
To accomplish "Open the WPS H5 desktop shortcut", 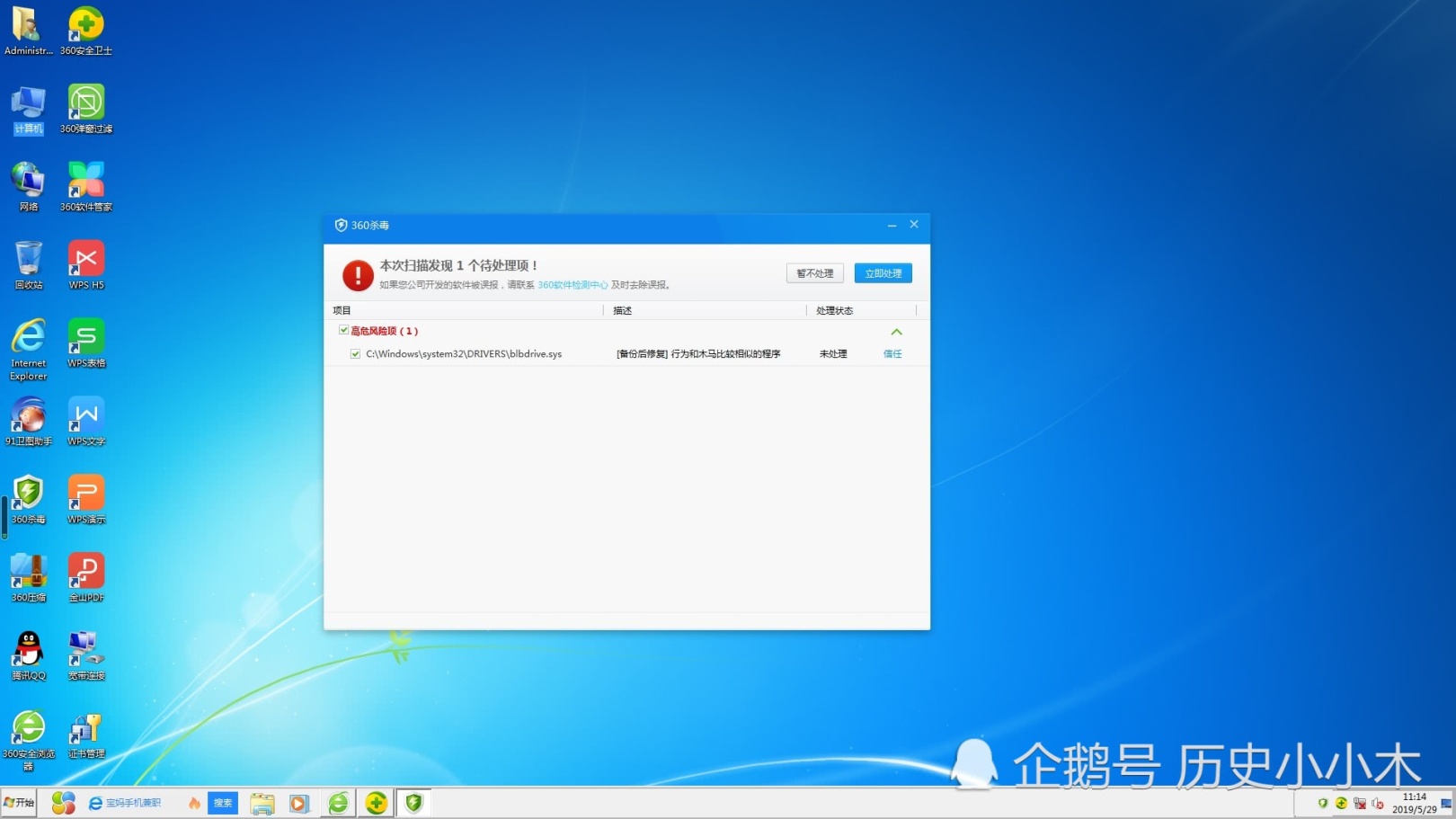I will click(86, 265).
